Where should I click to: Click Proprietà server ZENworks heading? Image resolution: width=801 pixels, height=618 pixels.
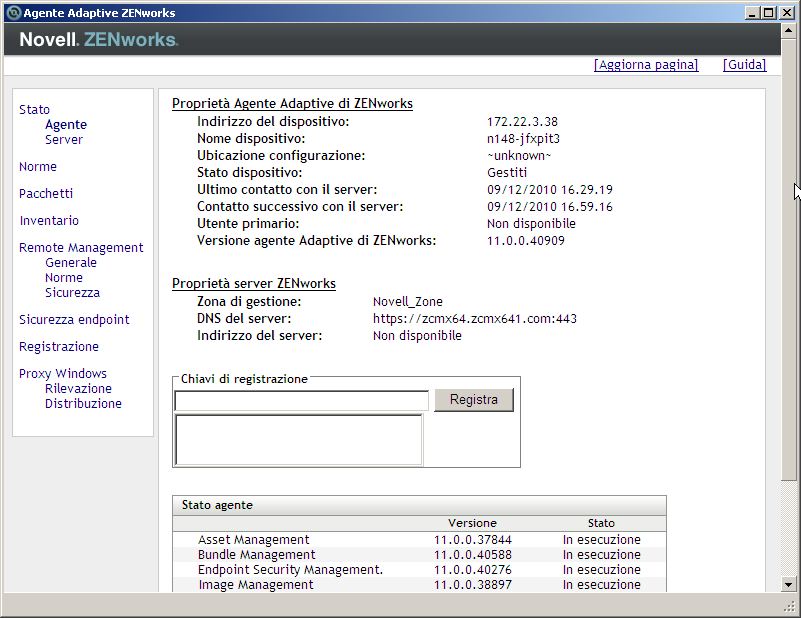tap(254, 283)
